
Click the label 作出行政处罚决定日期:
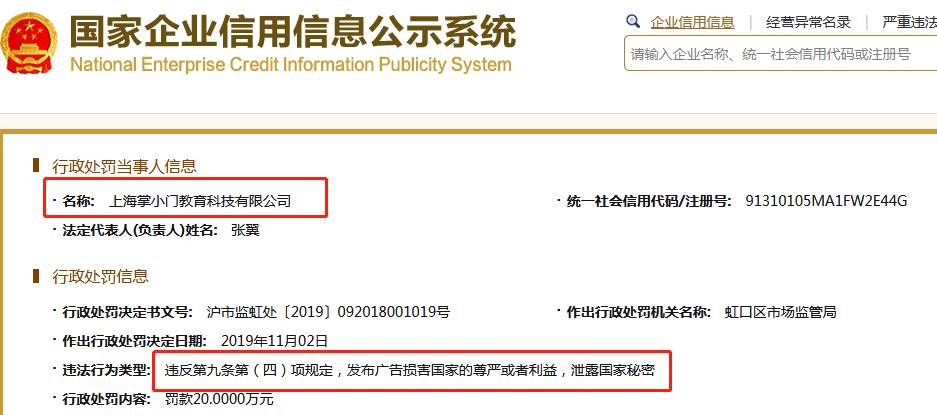(134, 341)
